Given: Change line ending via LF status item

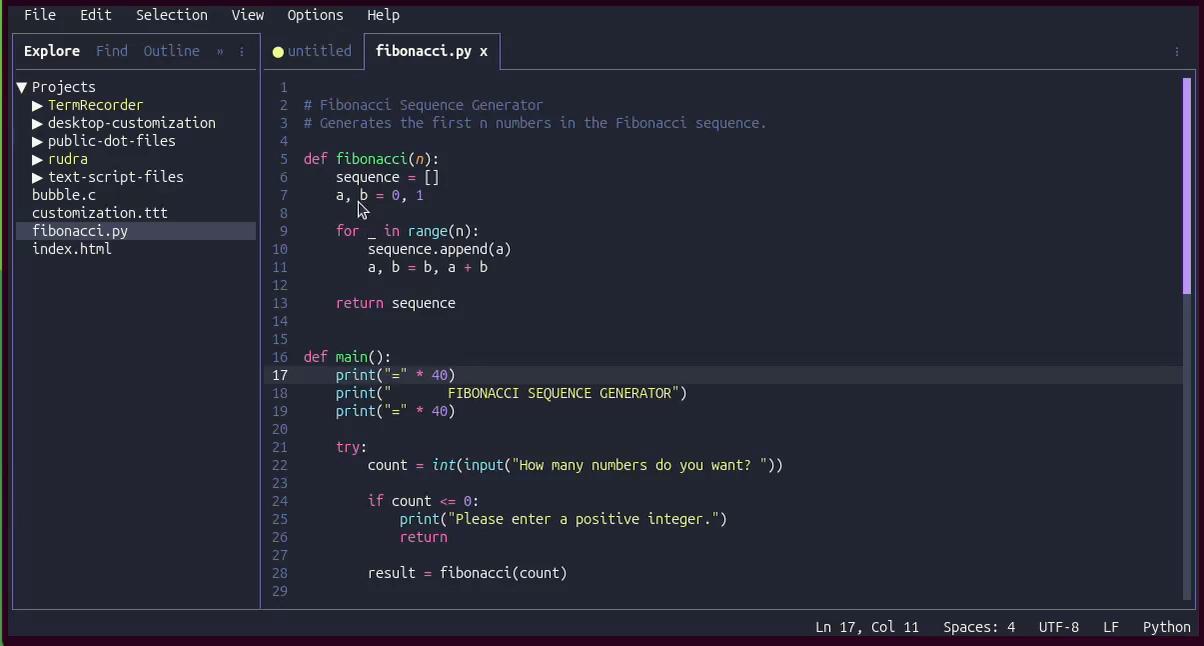Looking at the screenshot, I should (x=1111, y=627).
